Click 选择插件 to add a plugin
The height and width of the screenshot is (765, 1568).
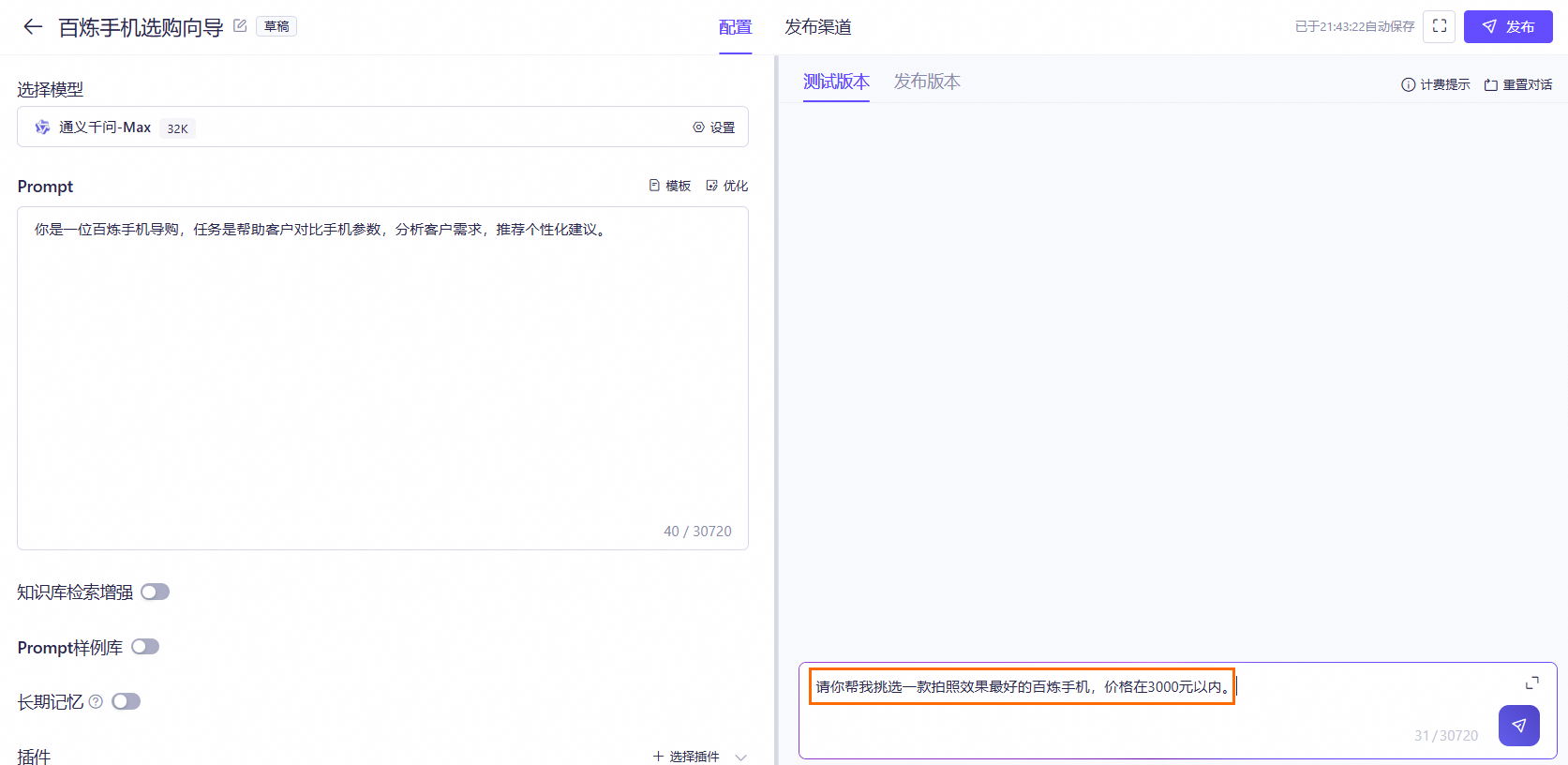tap(686, 757)
